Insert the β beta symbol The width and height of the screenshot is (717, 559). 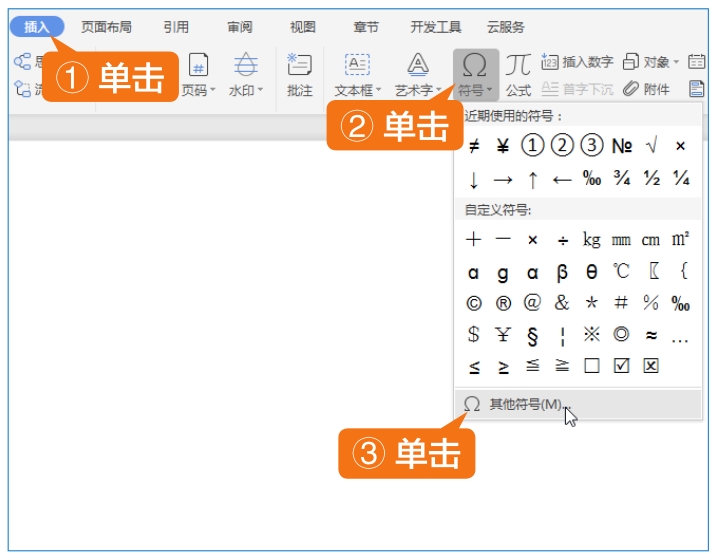(x=562, y=273)
